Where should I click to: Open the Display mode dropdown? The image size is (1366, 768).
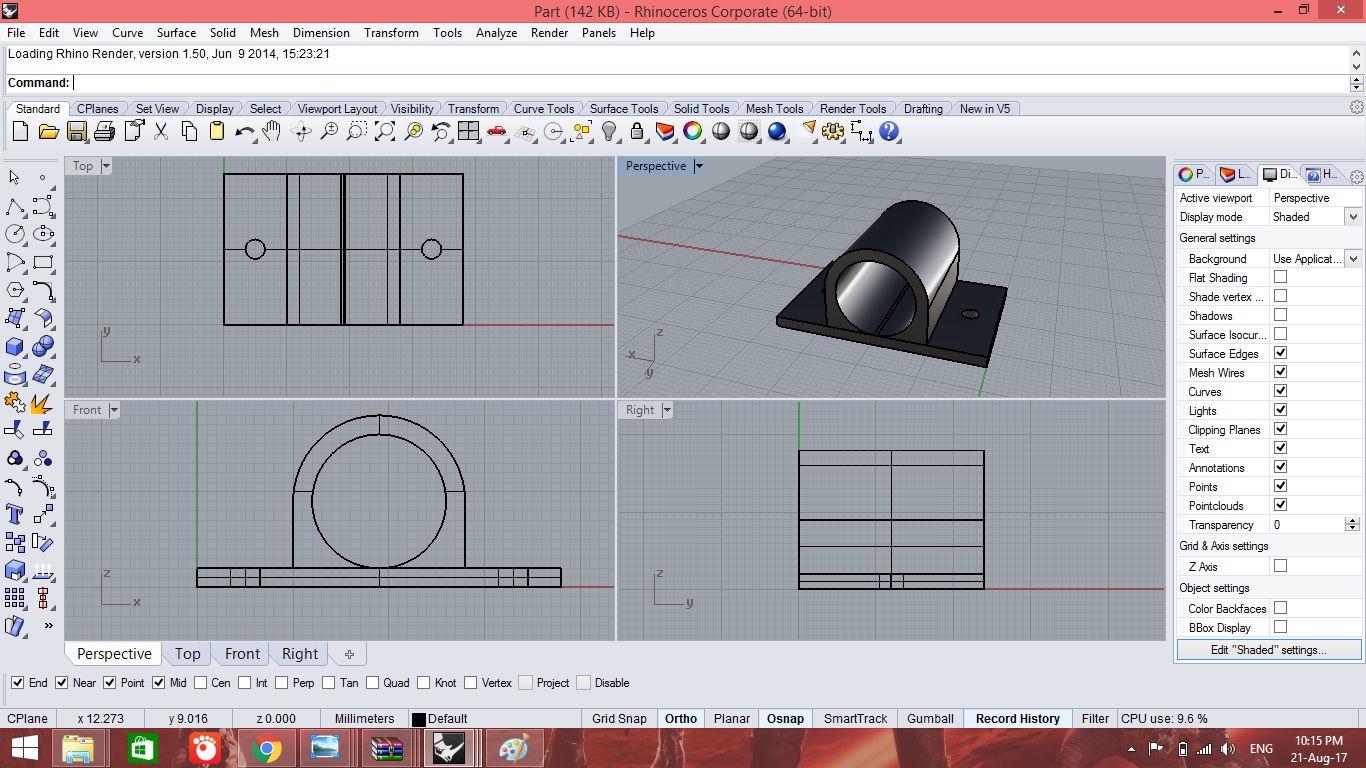coord(1352,217)
